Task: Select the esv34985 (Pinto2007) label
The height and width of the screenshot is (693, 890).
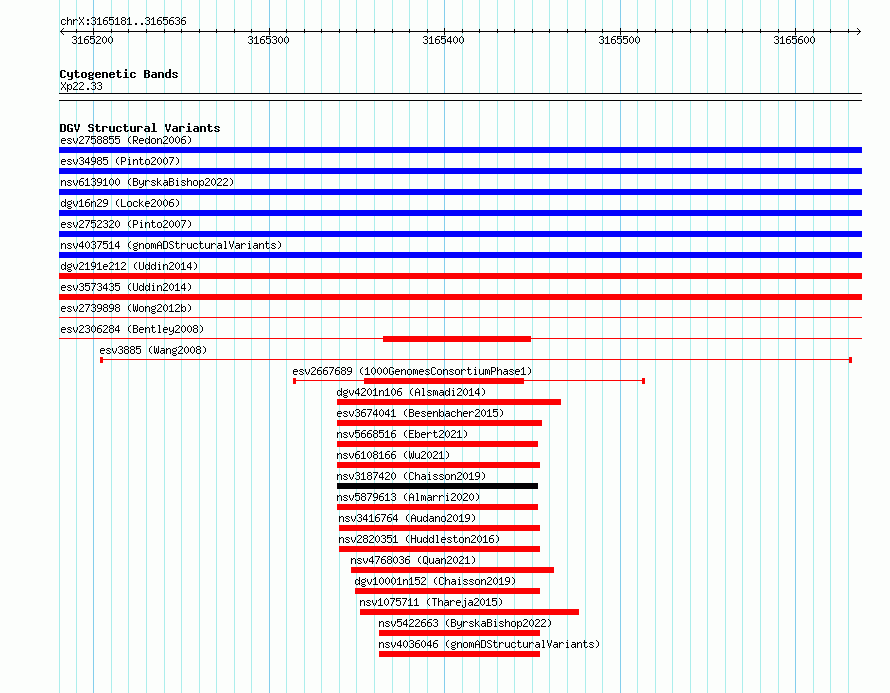Action: point(120,161)
